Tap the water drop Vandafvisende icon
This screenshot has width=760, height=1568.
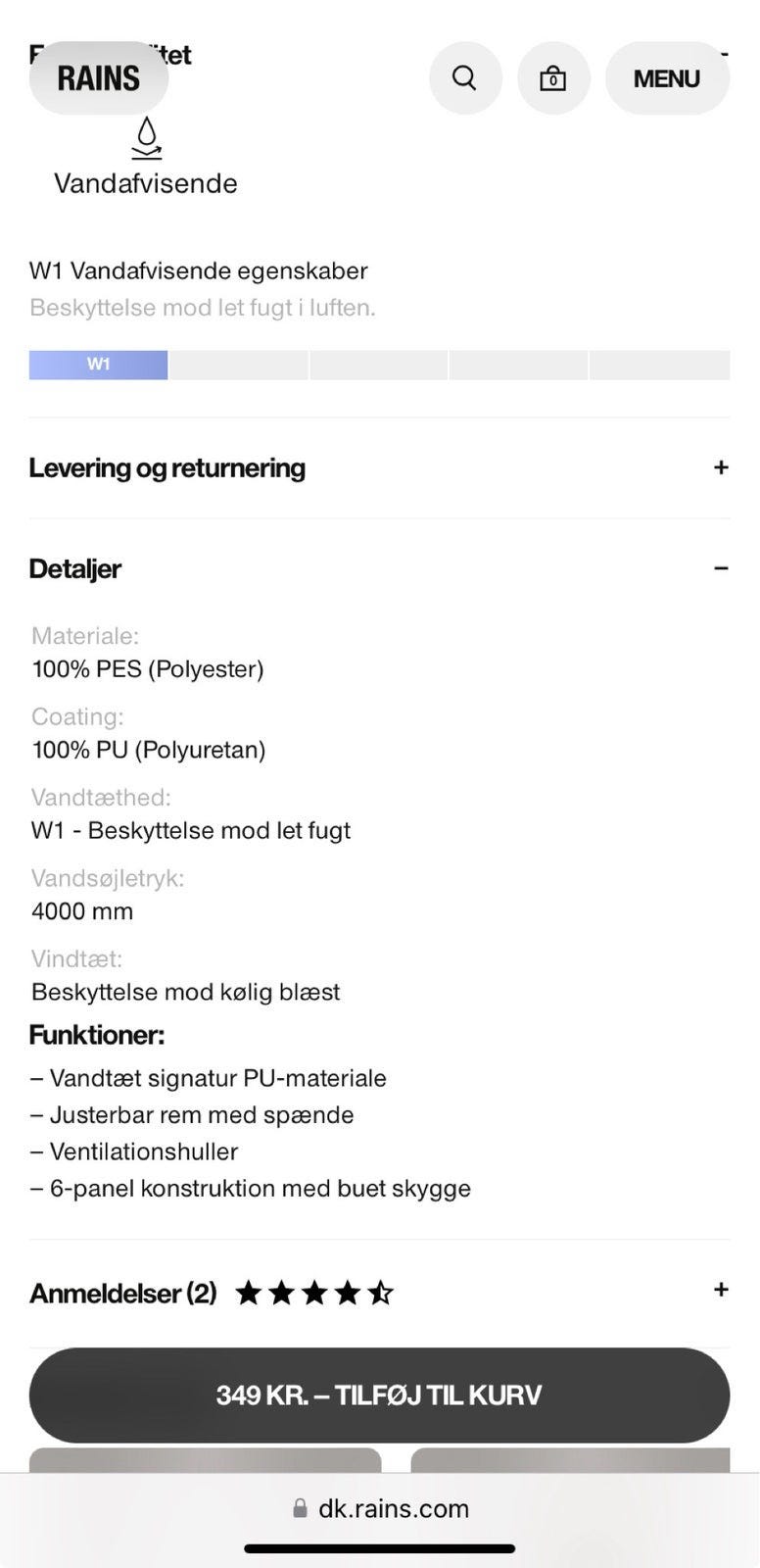146,137
